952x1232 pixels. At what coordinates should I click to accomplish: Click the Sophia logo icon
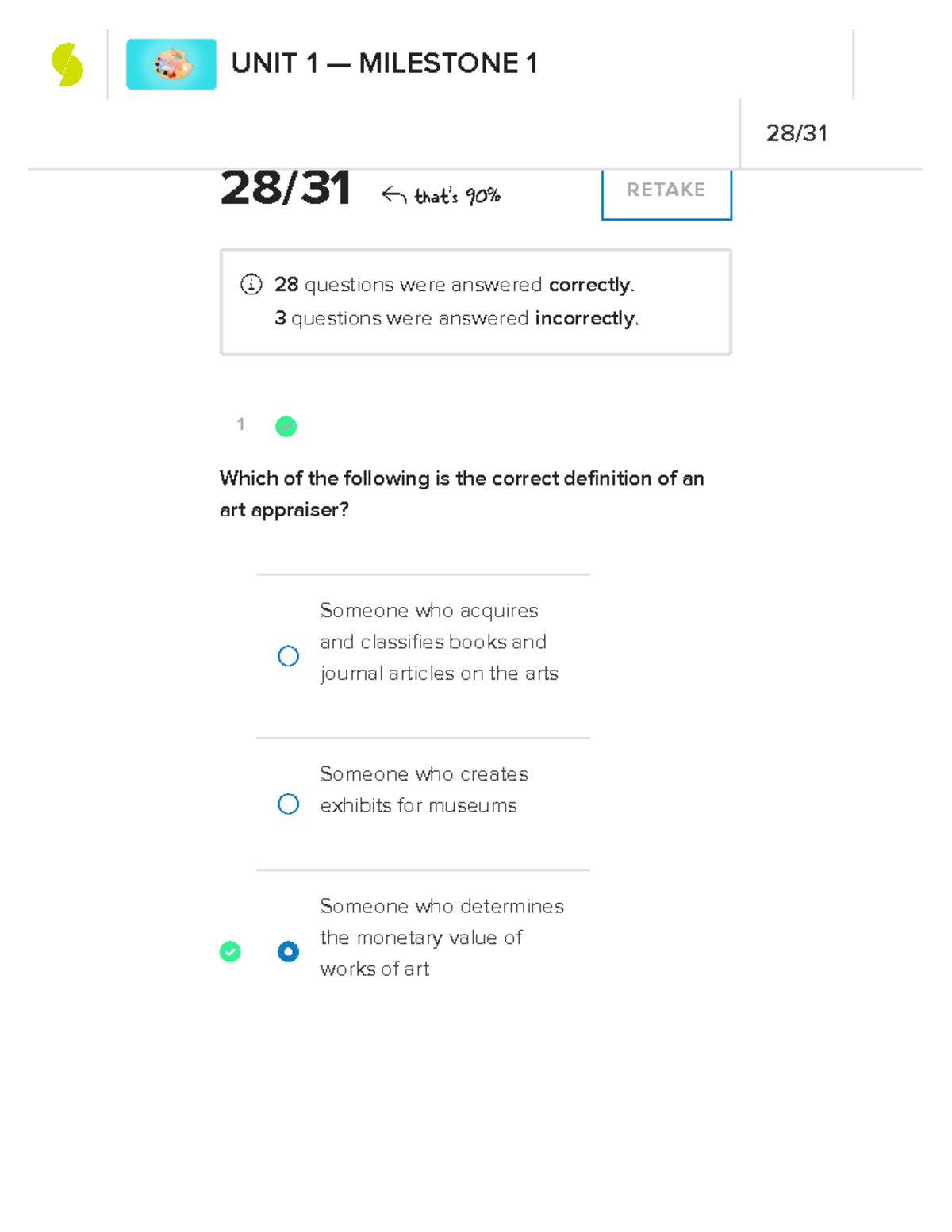tap(67, 64)
